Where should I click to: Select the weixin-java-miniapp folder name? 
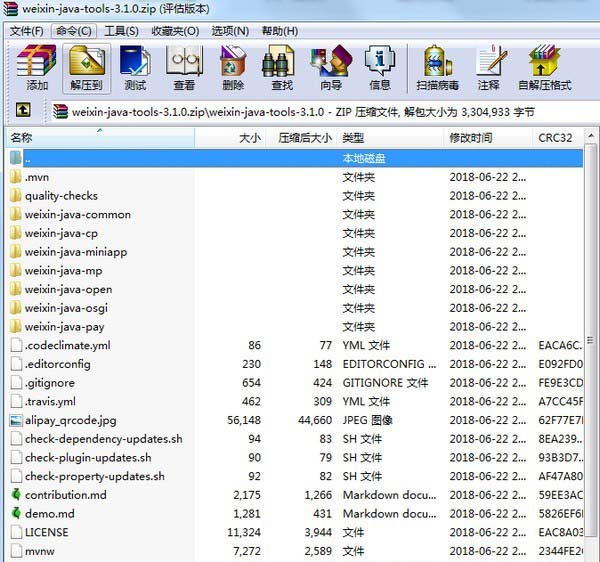click(76, 252)
